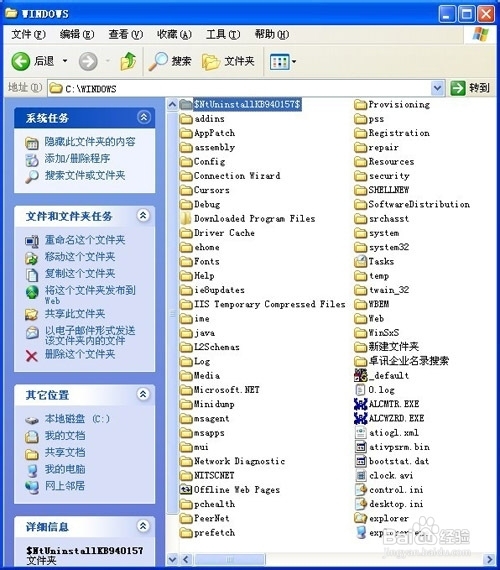Click the ALCMTR.EXE icon

pos(360,404)
